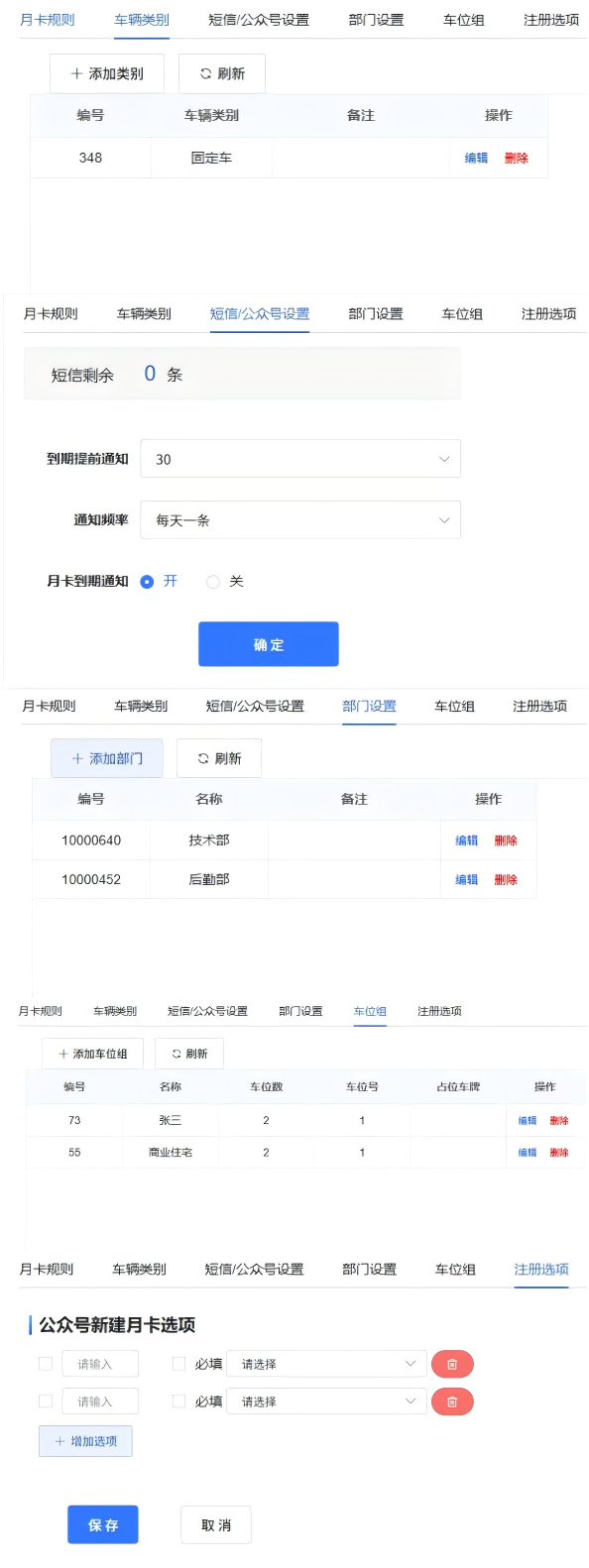Click the 公众号新建月卡选项 heading
Viewport: 589px width, 1568px height.
[x=117, y=1325]
